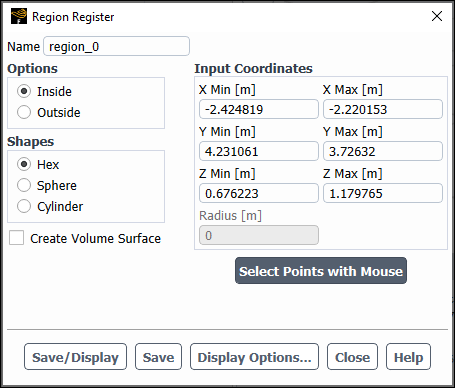Viewport: 455px width, 388px height.
Task: Click the Z Max field
Action: [x=383, y=193]
